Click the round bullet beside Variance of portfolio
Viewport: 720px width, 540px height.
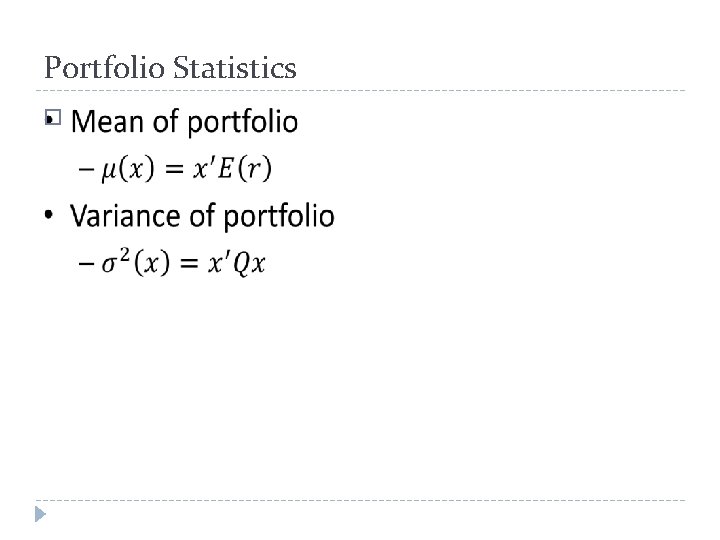click(49, 214)
